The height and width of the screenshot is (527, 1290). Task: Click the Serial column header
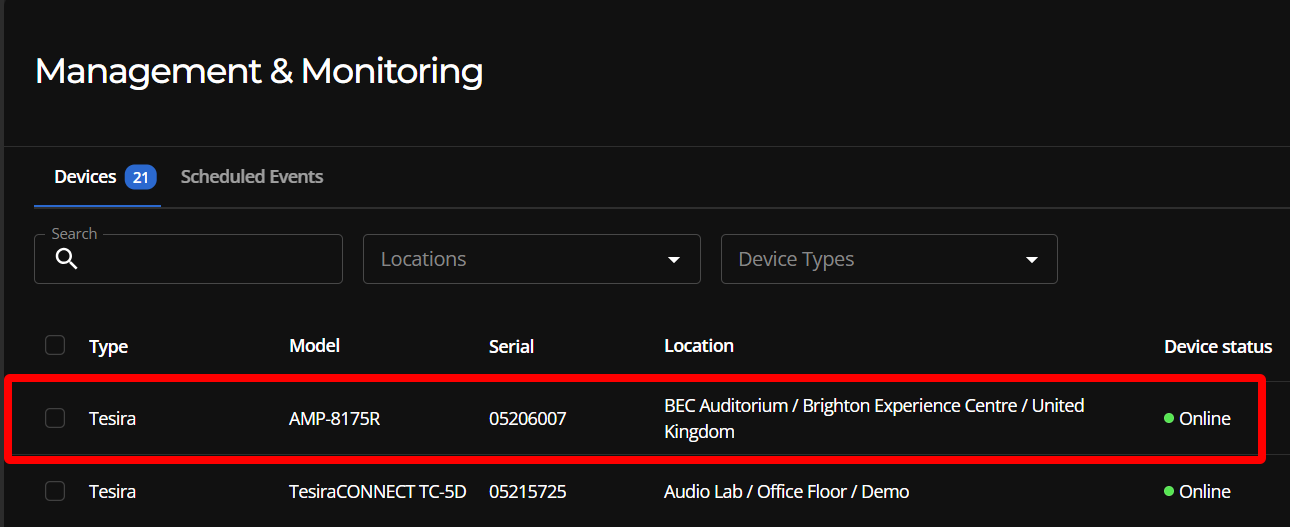511,347
